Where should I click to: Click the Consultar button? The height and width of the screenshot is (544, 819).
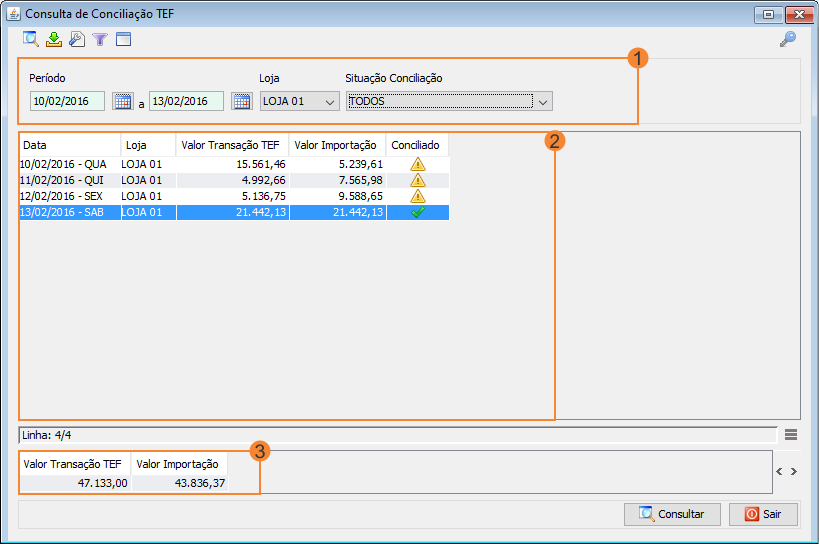click(x=672, y=514)
